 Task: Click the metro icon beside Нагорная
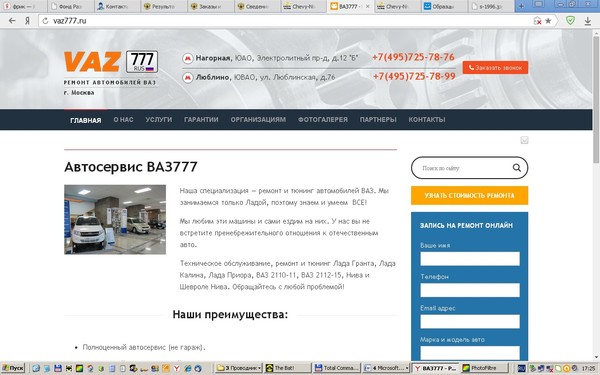click(x=188, y=59)
